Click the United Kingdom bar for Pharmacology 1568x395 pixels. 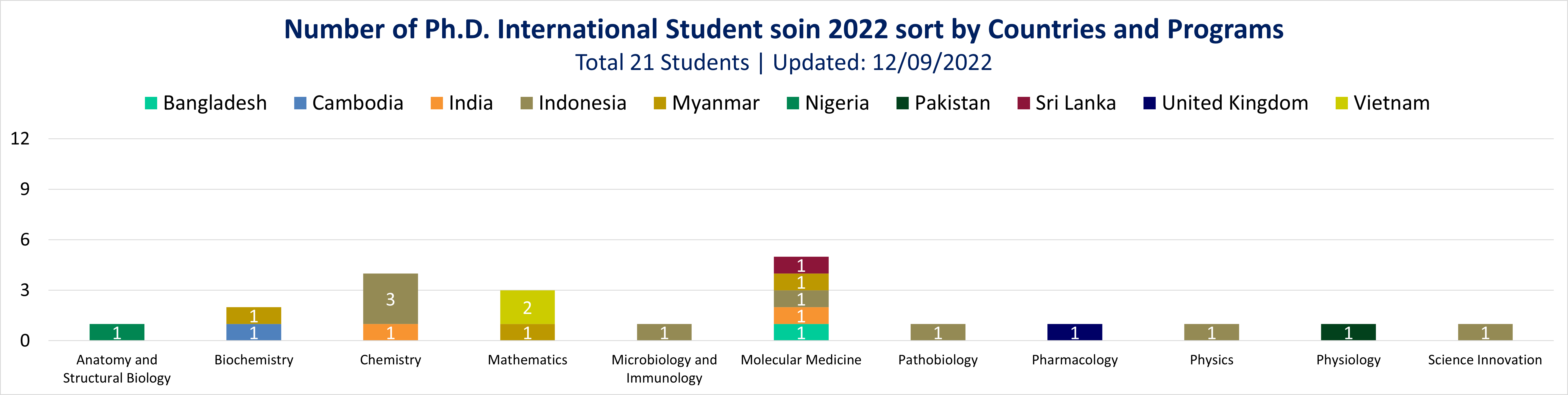[1074, 332]
